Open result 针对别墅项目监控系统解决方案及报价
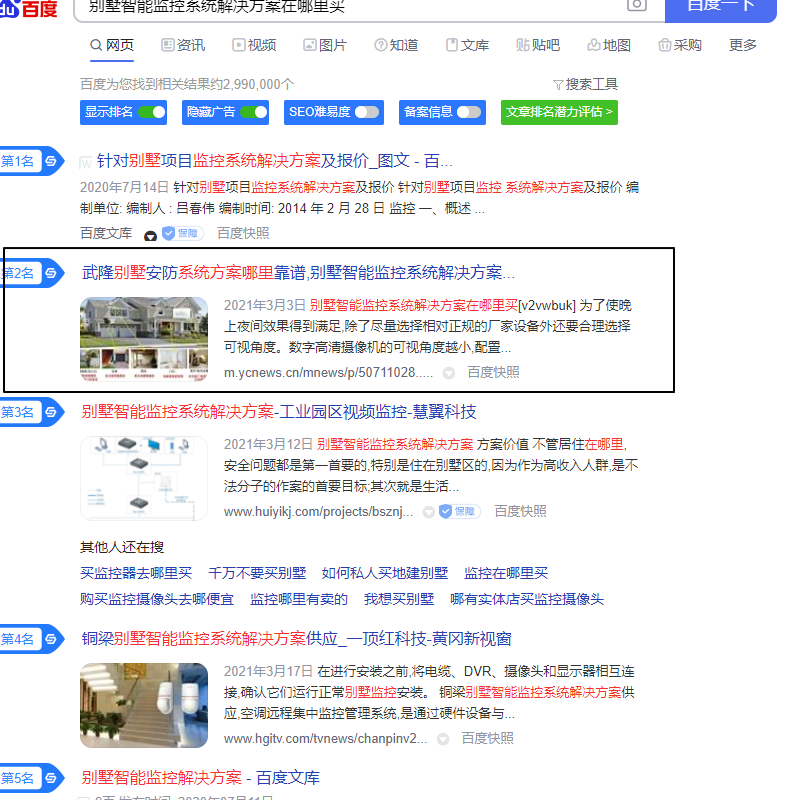Screen dimensions: 800x800 click(274, 161)
